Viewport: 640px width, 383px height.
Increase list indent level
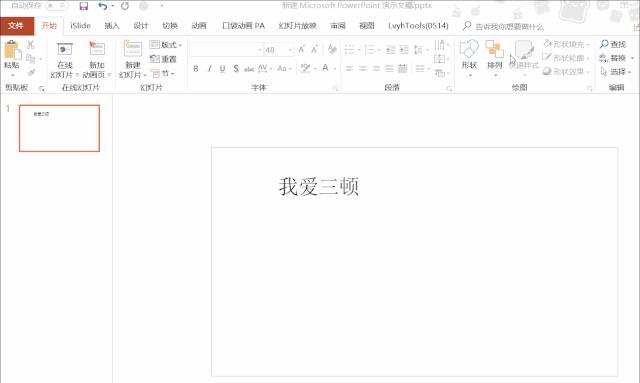(404, 50)
